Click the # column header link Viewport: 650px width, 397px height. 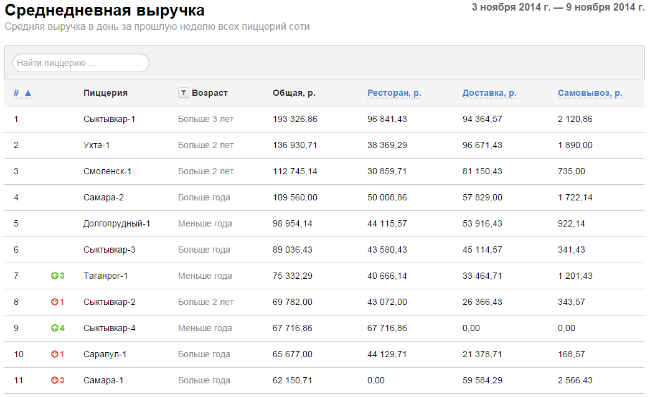[16, 93]
